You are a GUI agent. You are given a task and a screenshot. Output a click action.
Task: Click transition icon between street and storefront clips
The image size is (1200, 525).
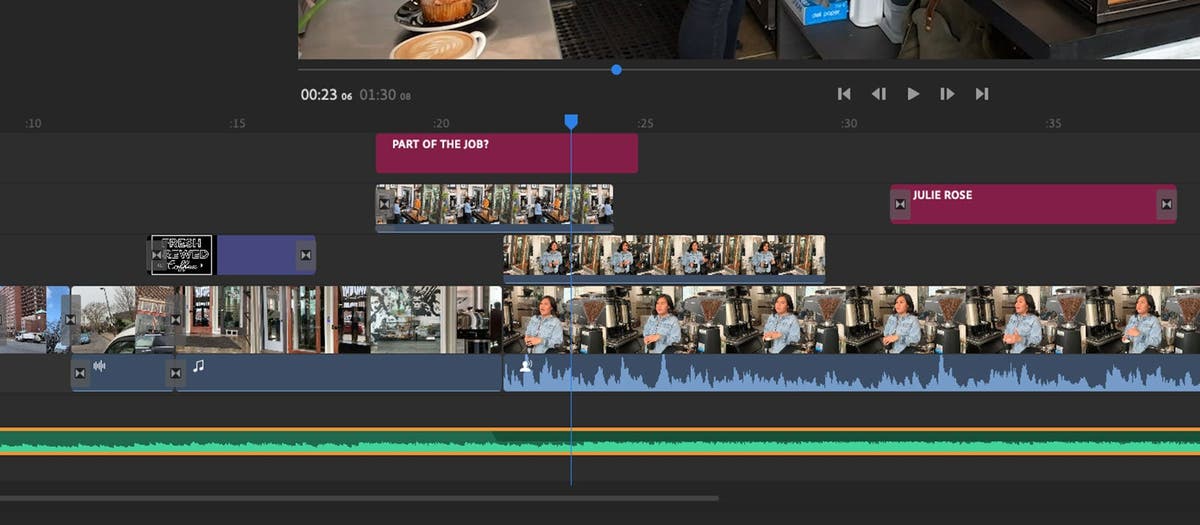(175, 319)
